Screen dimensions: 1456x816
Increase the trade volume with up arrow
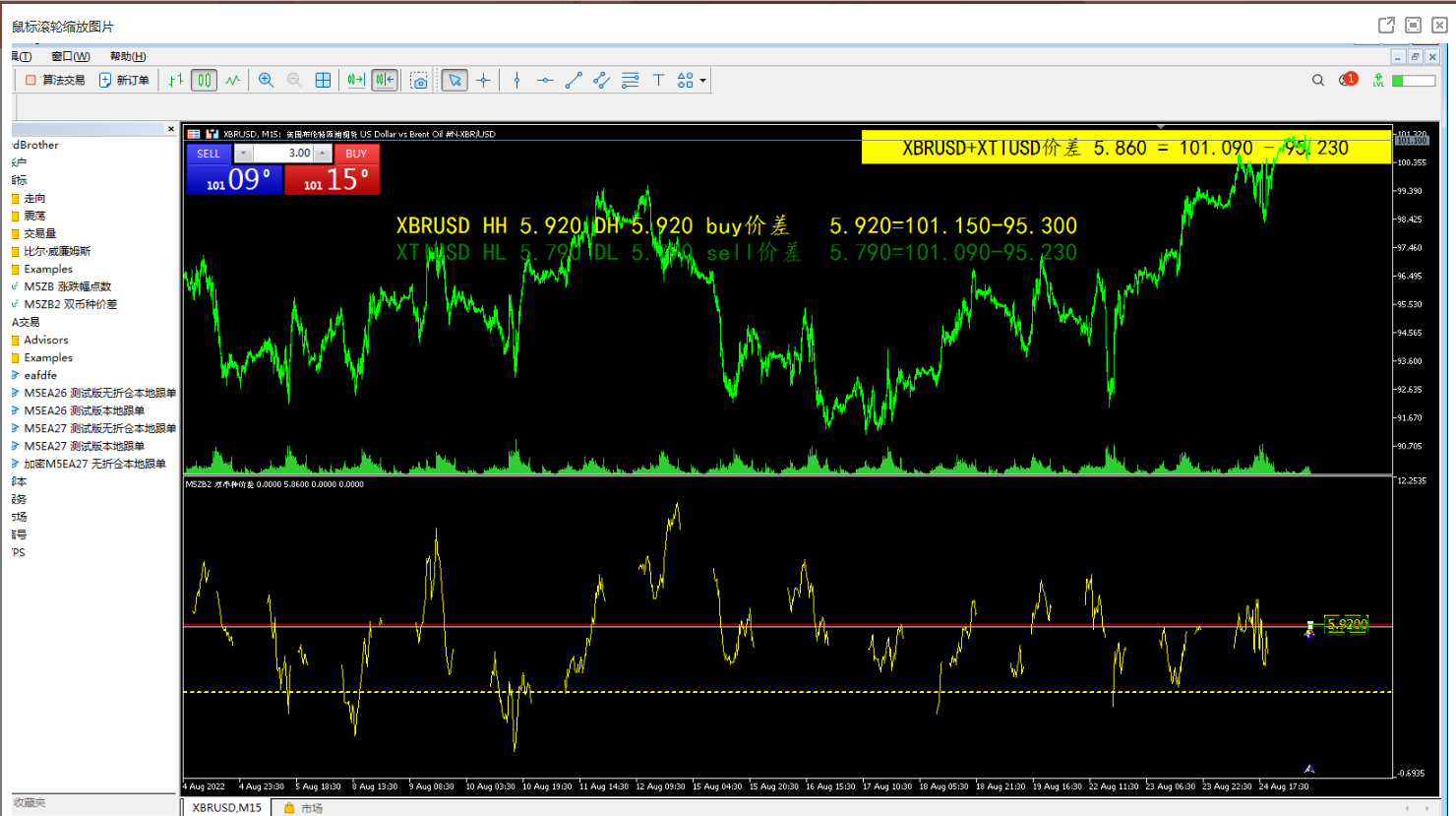323,154
